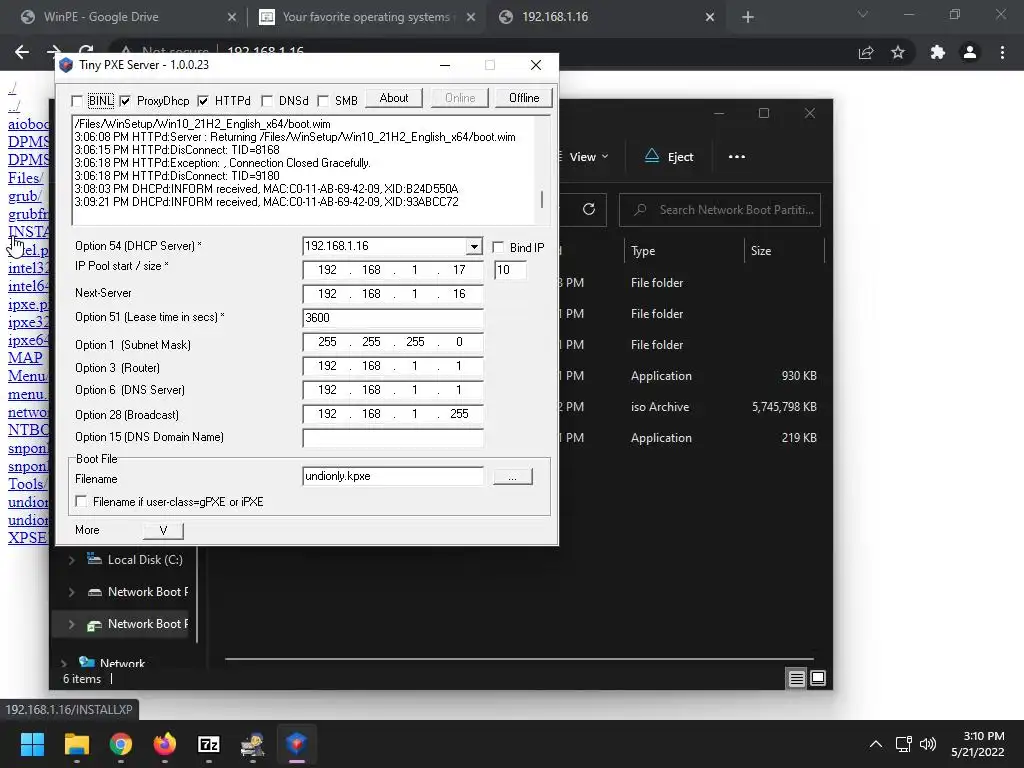The image size is (1024, 768).
Task: Open a new browser tab
Action: [x=748, y=17]
